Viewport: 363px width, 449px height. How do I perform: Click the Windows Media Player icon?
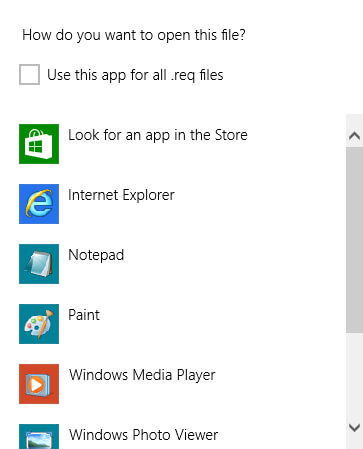pos(39,384)
